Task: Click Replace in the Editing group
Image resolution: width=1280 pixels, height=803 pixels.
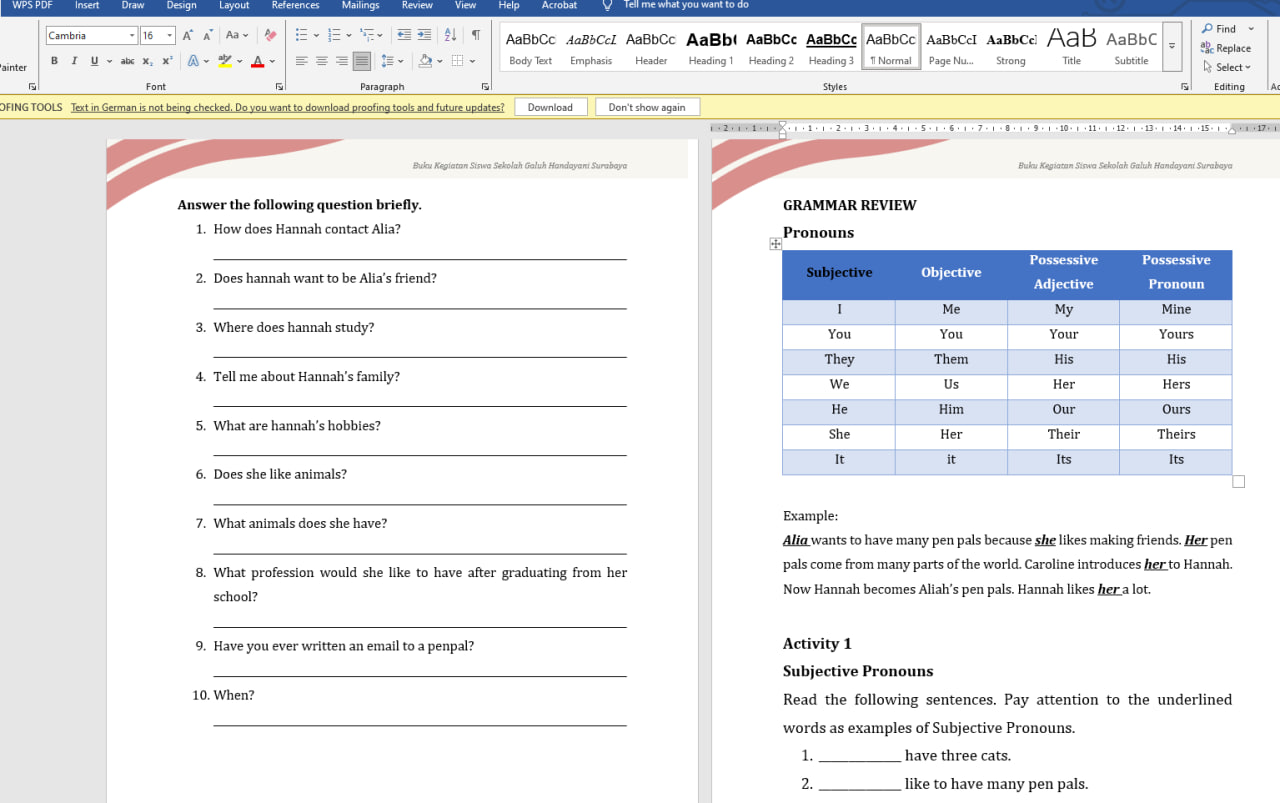Action: (1226, 48)
